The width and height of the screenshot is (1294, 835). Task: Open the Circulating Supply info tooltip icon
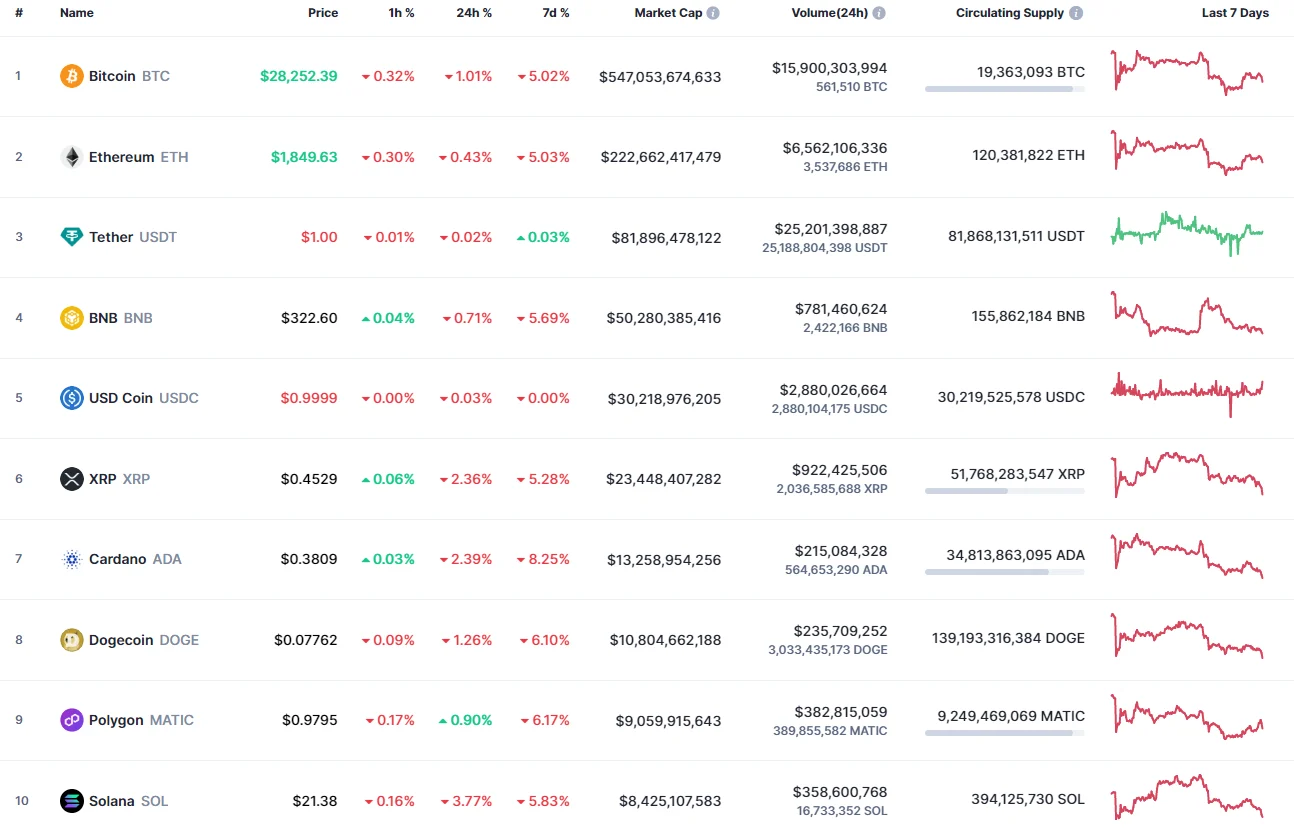pos(1075,13)
